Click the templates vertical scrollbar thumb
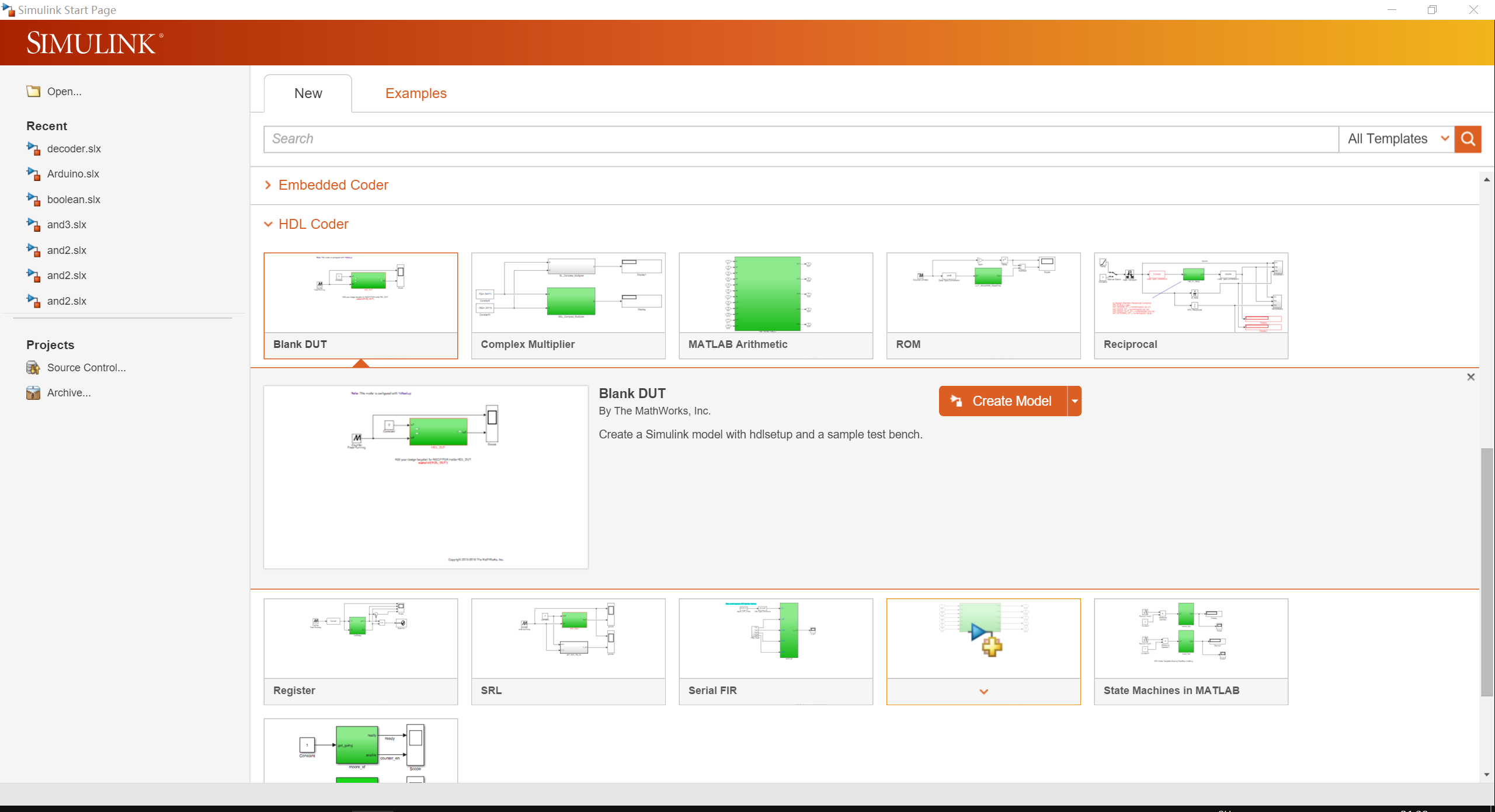This screenshot has height=812, width=1495. 1486,572
